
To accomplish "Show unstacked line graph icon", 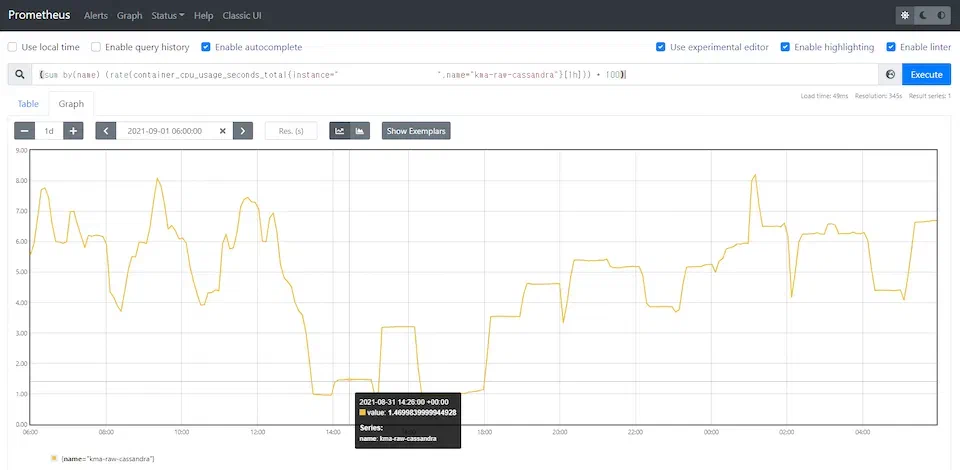I will click(340, 131).
